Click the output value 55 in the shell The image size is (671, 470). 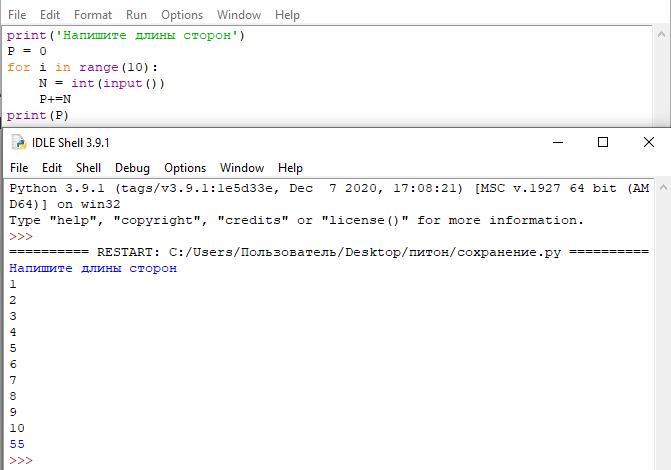pos(17,444)
